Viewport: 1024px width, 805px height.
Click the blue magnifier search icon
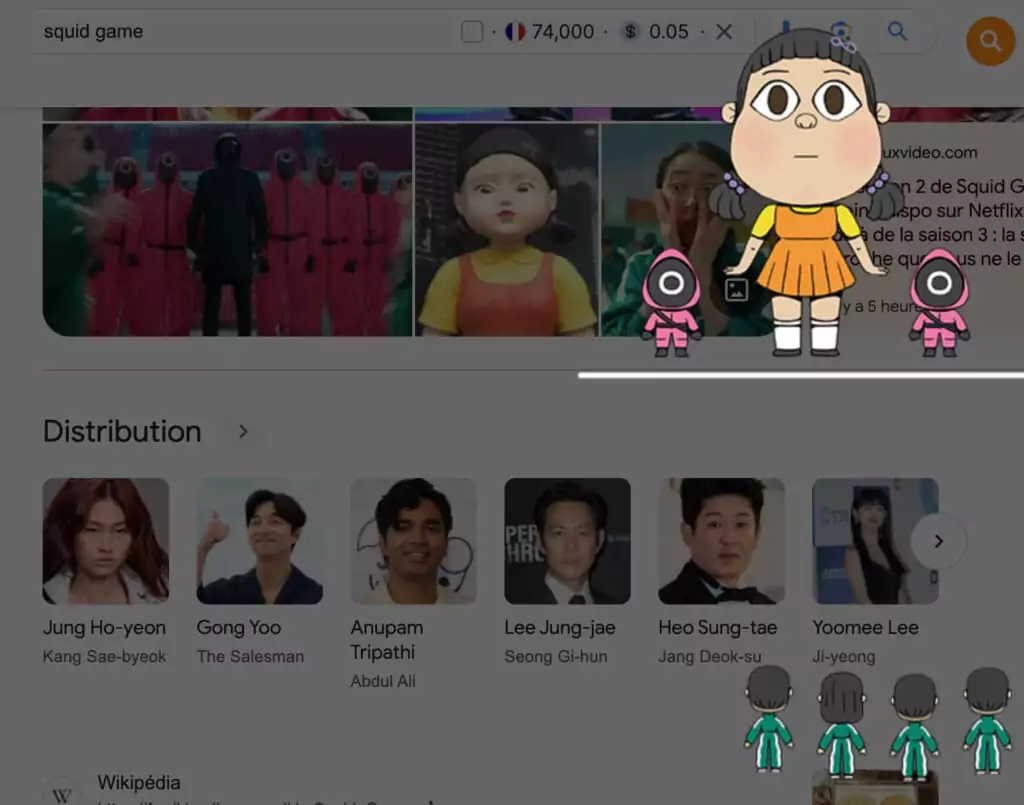(x=897, y=32)
